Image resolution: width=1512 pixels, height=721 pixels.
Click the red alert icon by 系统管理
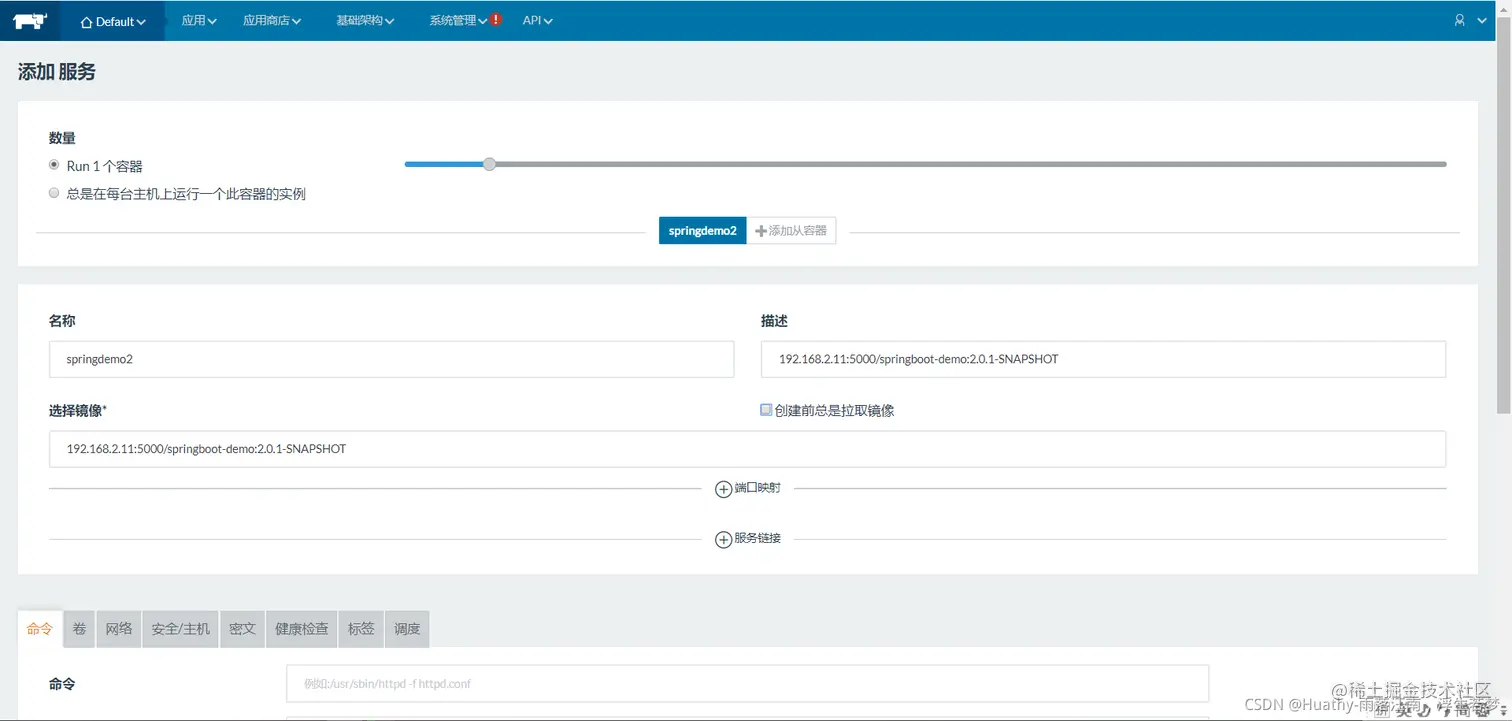497,19
